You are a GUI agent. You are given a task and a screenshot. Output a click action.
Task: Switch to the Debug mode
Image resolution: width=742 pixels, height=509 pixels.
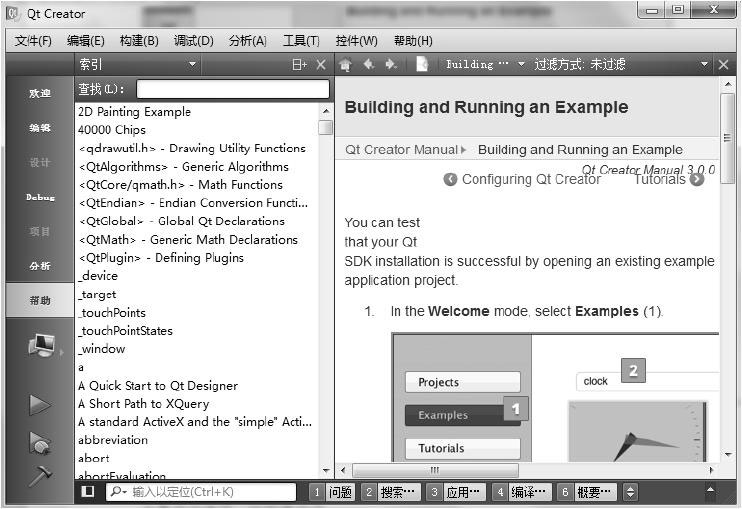pyautogui.click(x=40, y=197)
